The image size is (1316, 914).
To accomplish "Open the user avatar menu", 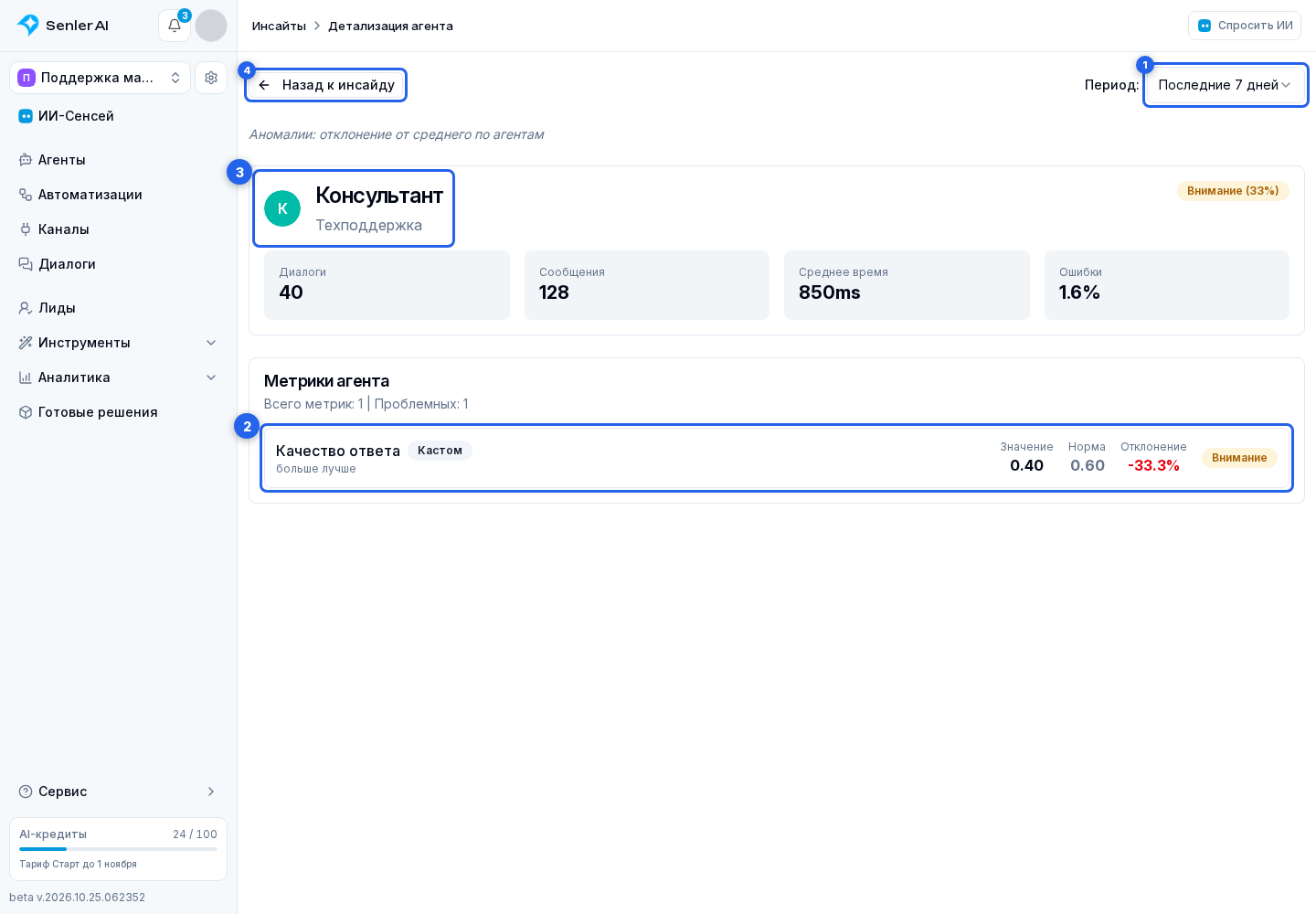I will pyautogui.click(x=211, y=26).
